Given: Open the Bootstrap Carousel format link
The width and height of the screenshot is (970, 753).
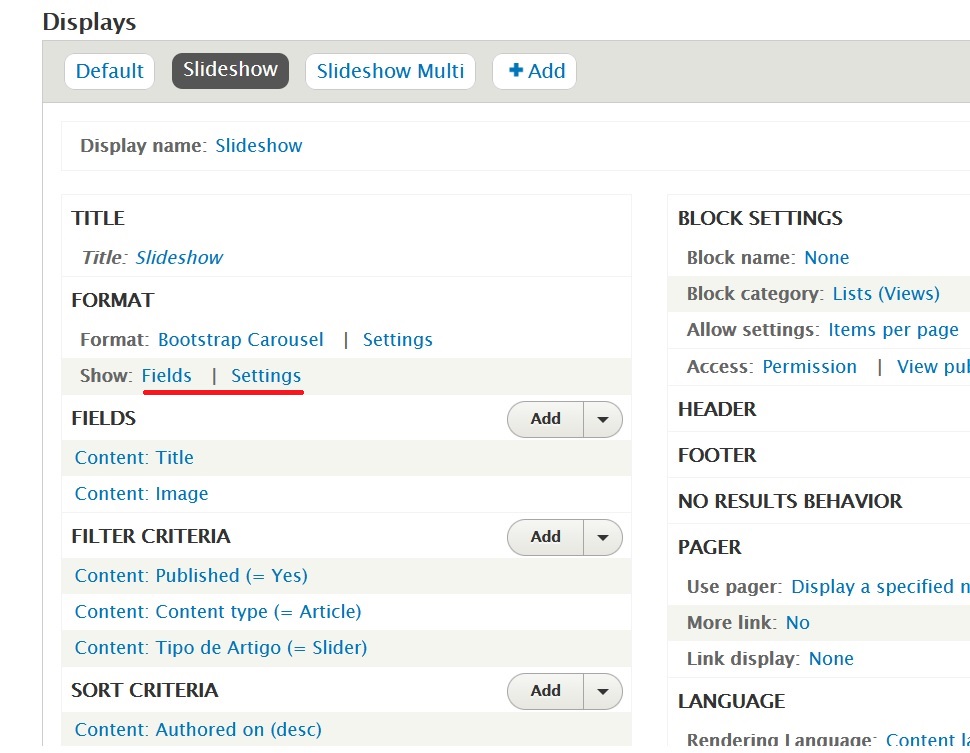Looking at the screenshot, I should coord(241,340).
